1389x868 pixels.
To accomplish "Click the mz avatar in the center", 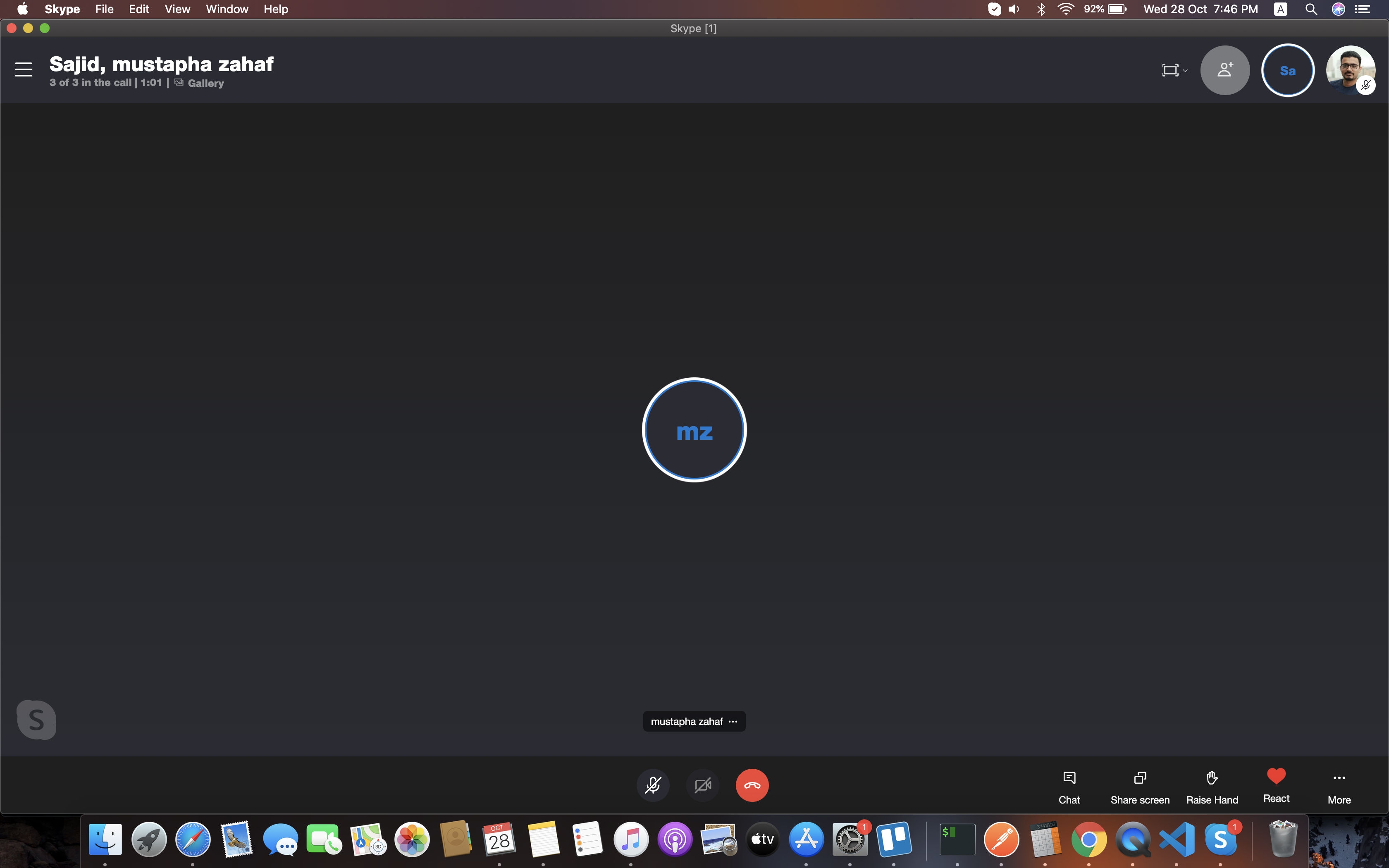I will coord(694,430).
